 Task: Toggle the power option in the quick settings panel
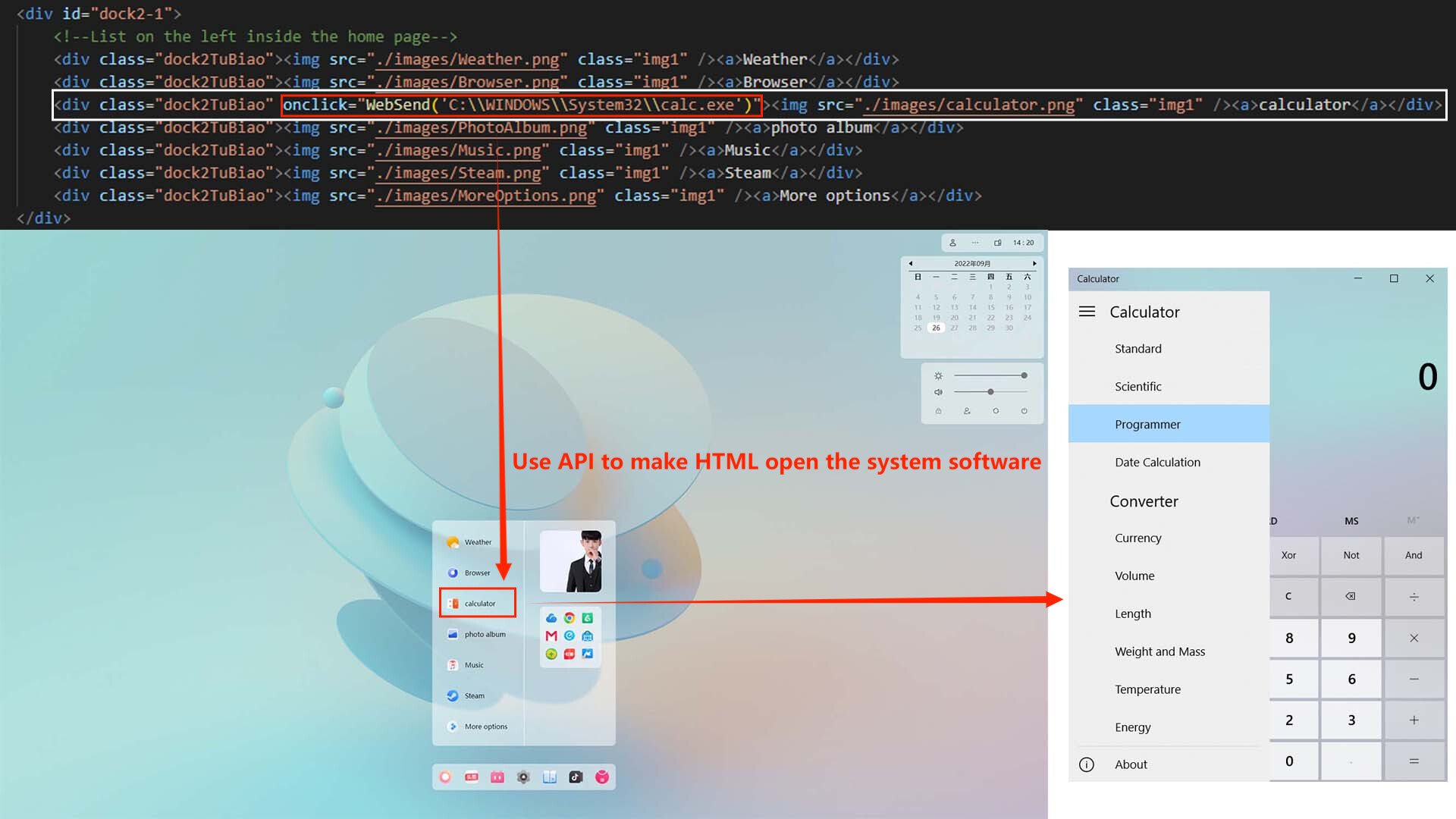coord(1025,411)
